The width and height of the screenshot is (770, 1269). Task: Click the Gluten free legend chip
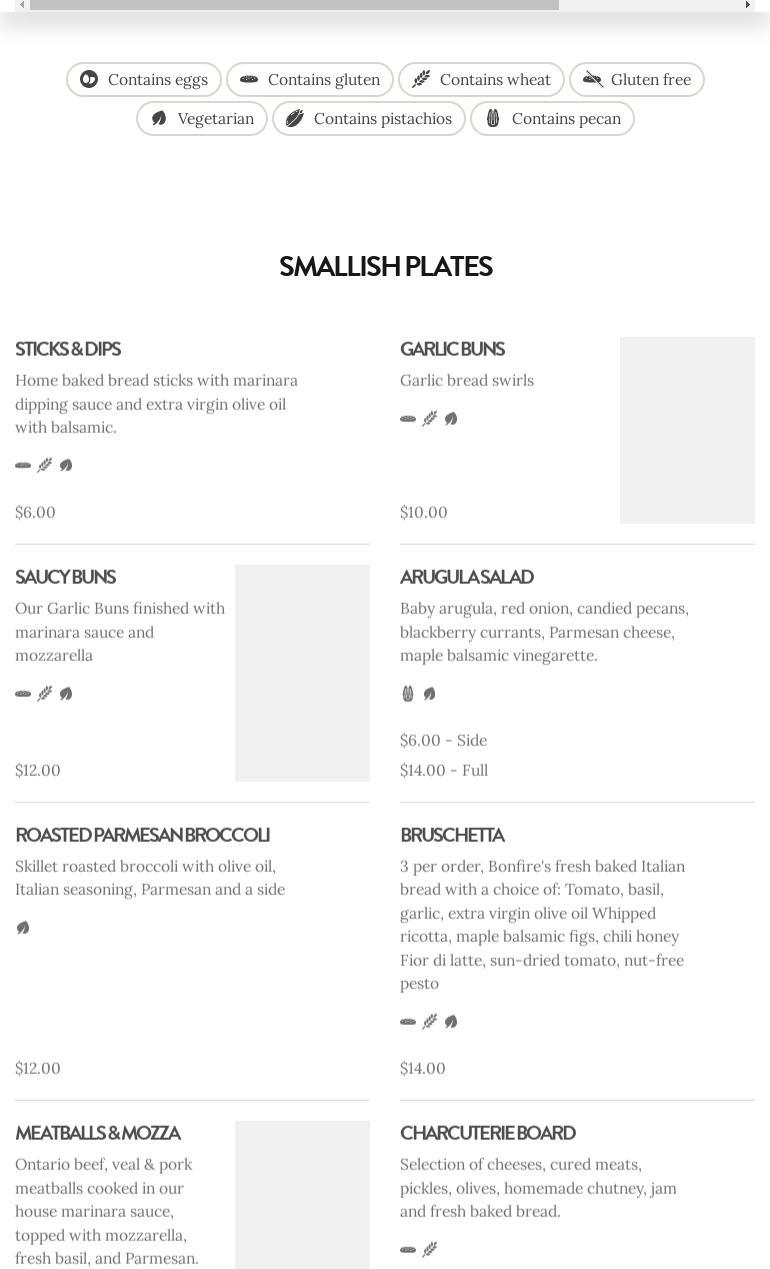coord(637,80)
